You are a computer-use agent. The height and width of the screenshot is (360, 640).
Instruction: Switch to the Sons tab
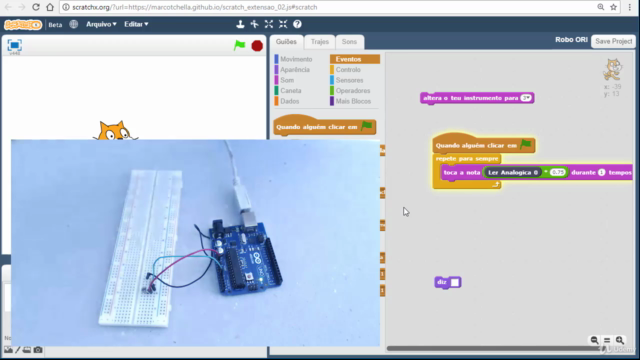point(349,42)
